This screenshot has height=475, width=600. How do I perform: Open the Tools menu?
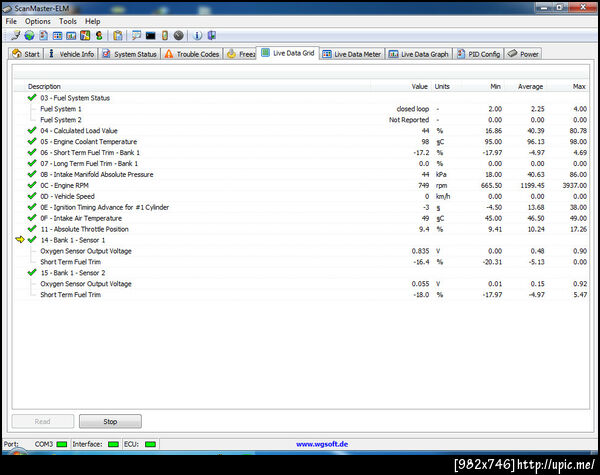68,21
